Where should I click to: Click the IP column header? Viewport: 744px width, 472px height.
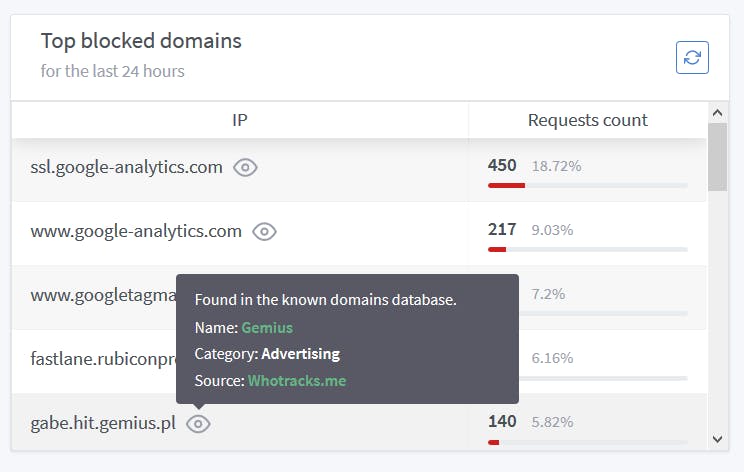click(x=240, y=120)
